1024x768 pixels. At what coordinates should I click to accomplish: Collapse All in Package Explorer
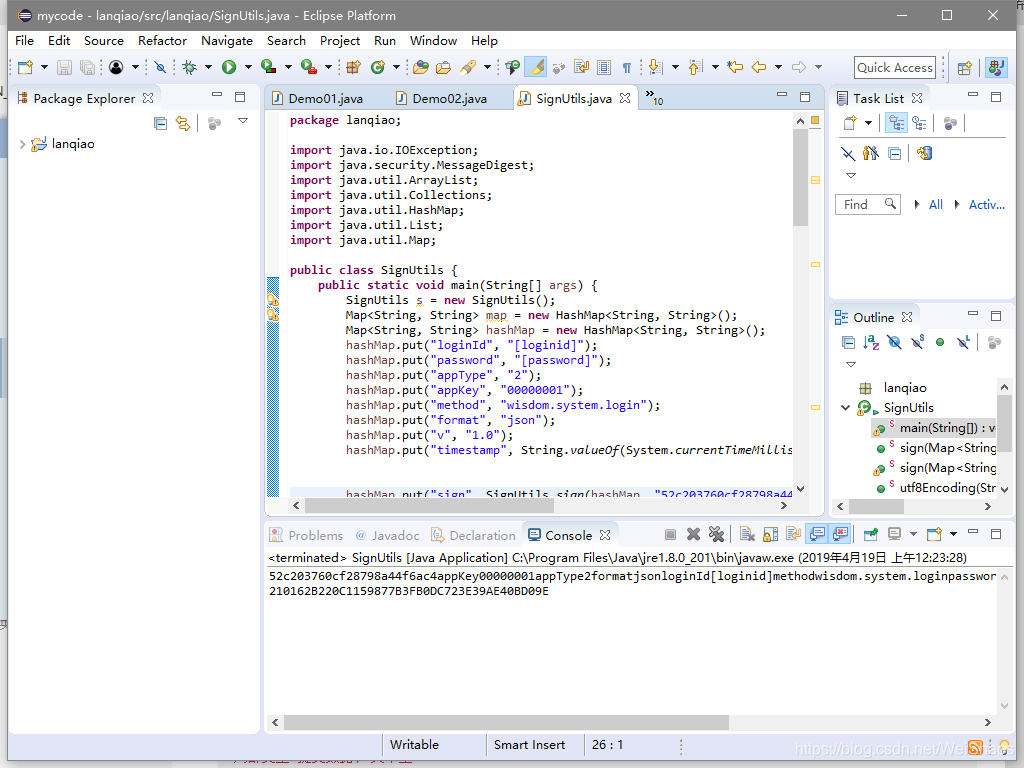160,123
